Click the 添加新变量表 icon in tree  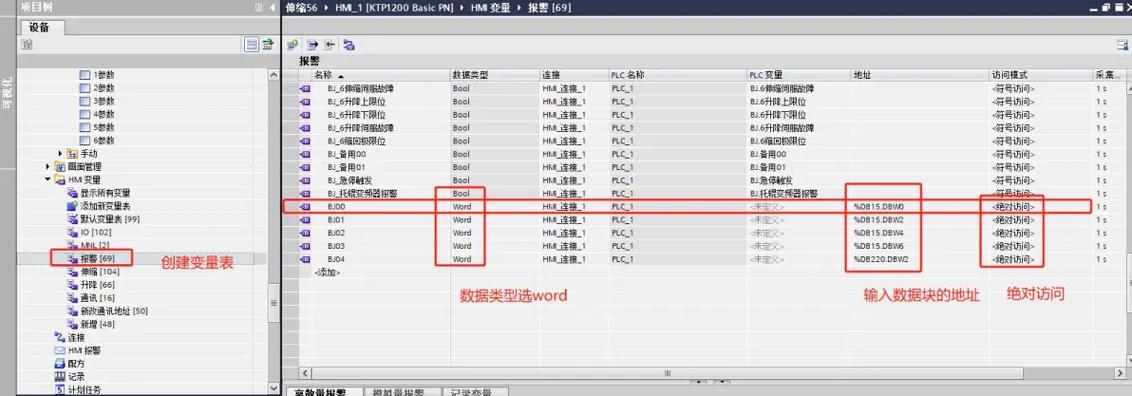72,206
